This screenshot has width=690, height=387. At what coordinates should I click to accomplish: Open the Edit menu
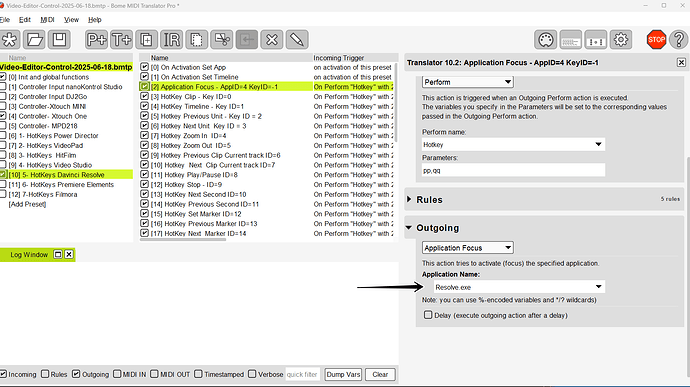[x=25, y=20]
